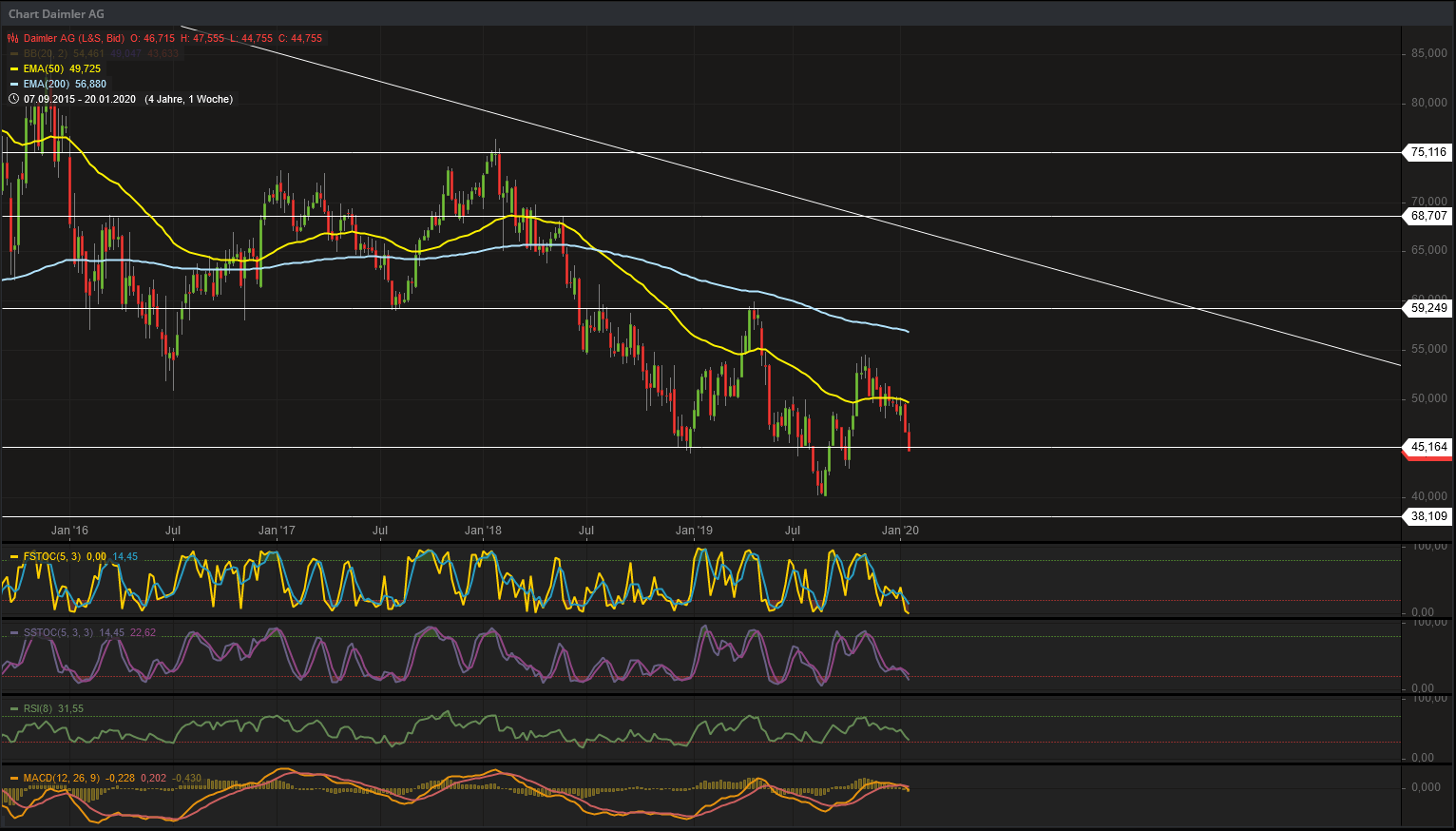Click the MACD value -0,228

[121, 778]
